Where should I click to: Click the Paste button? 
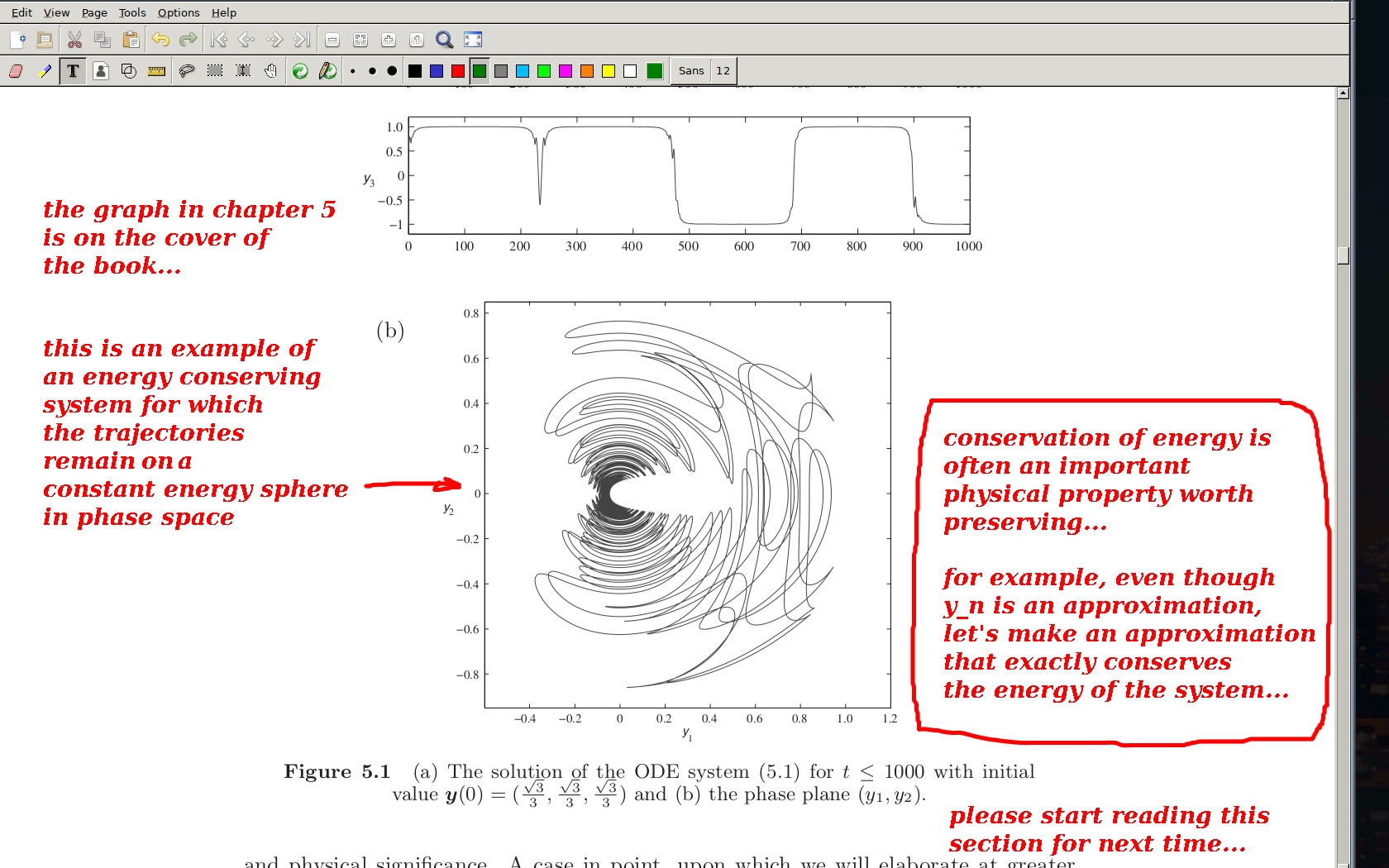(131, 40)
